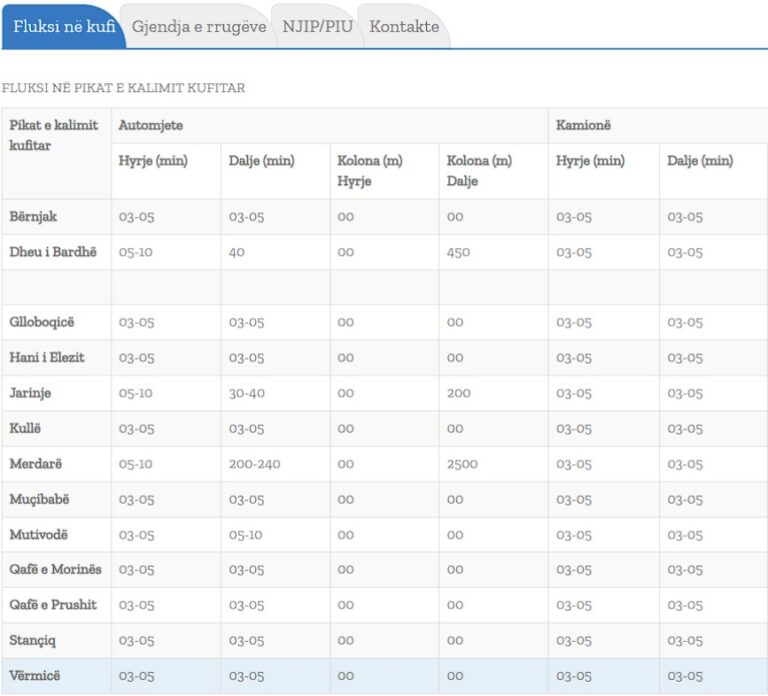Click Merdarë exit time 200-240
768x696 pixels.
coord(254,464)
